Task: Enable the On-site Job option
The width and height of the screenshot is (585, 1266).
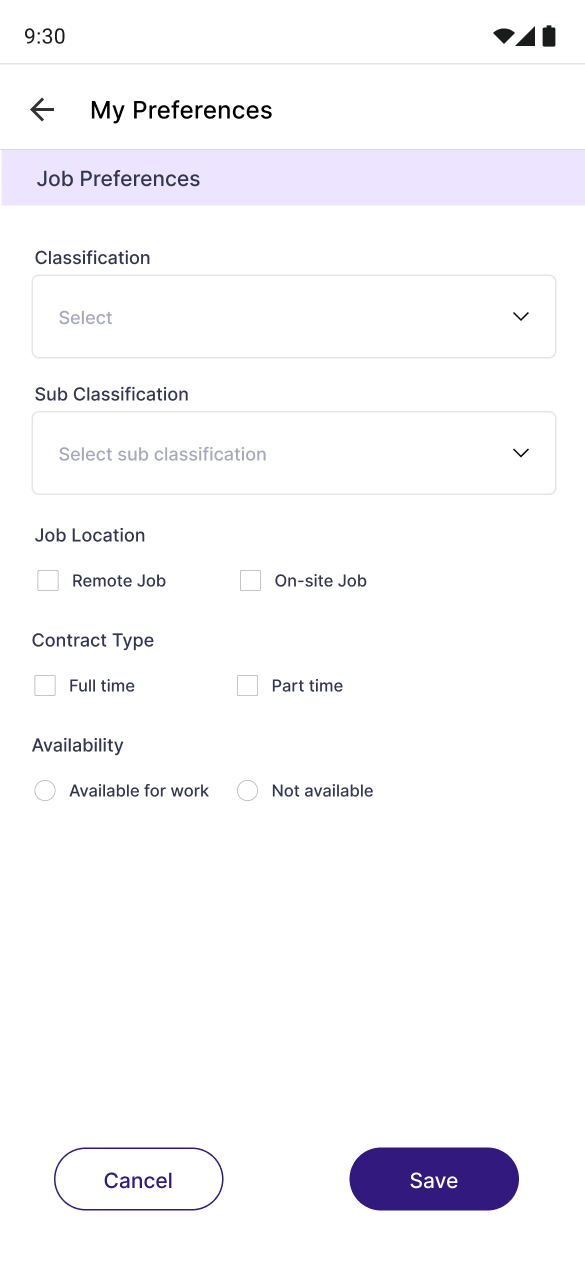Action: [x=249, y=580]
